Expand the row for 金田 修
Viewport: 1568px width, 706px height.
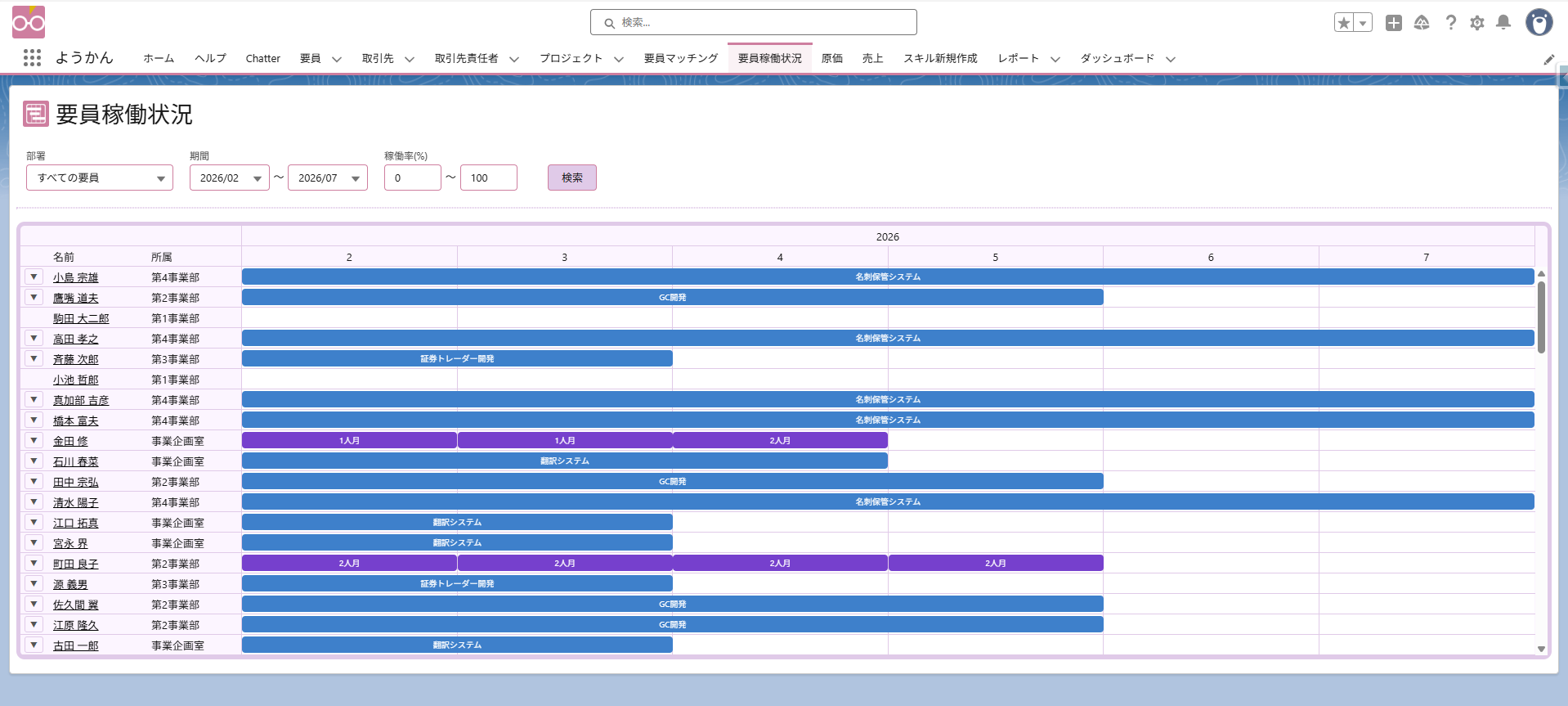[34, 441]
